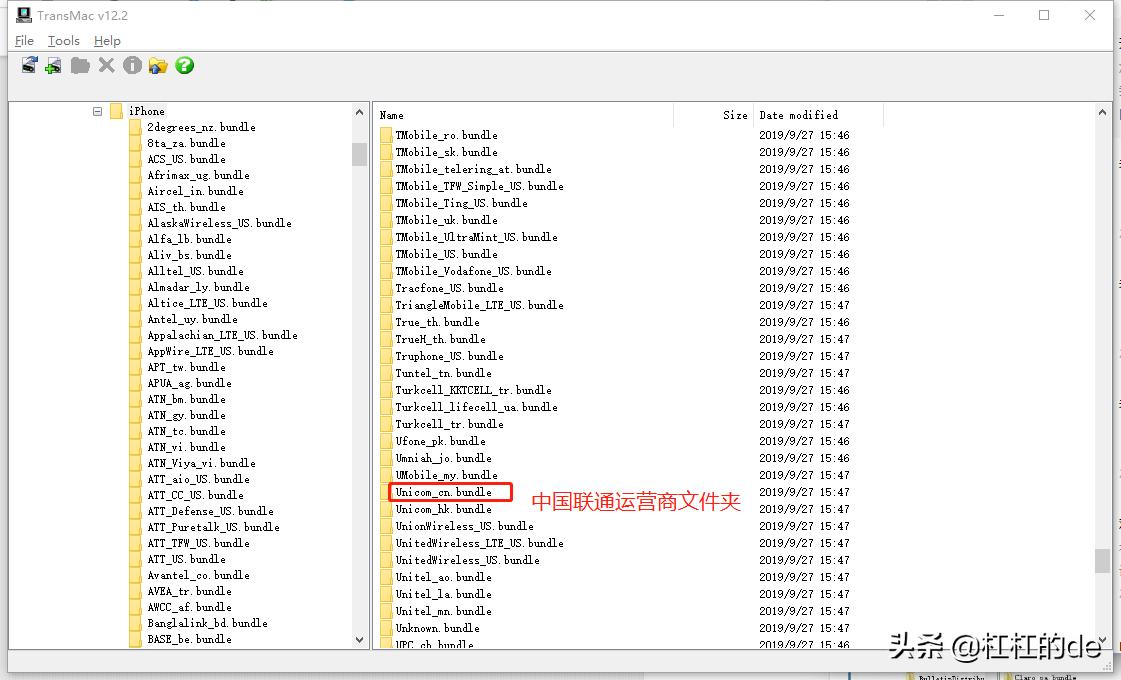Click folder icon beside Tracfone_US.bundle in list
The width and height of the screenshot is (1121, 680).
click(386, 288)
